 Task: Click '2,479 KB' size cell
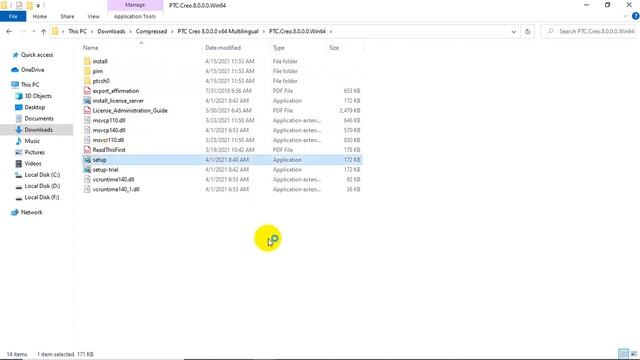[350, 110]
